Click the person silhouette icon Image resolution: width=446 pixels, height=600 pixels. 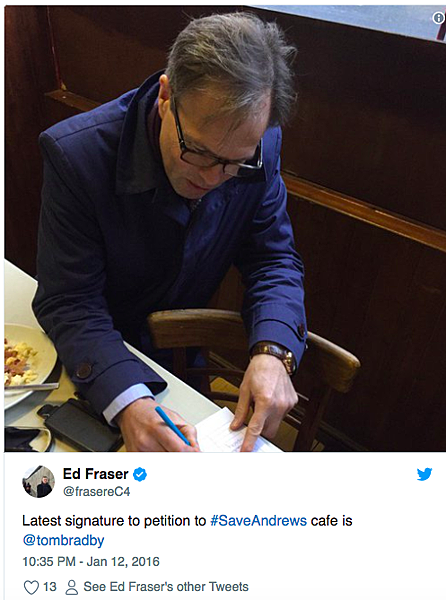pos(72,587)
